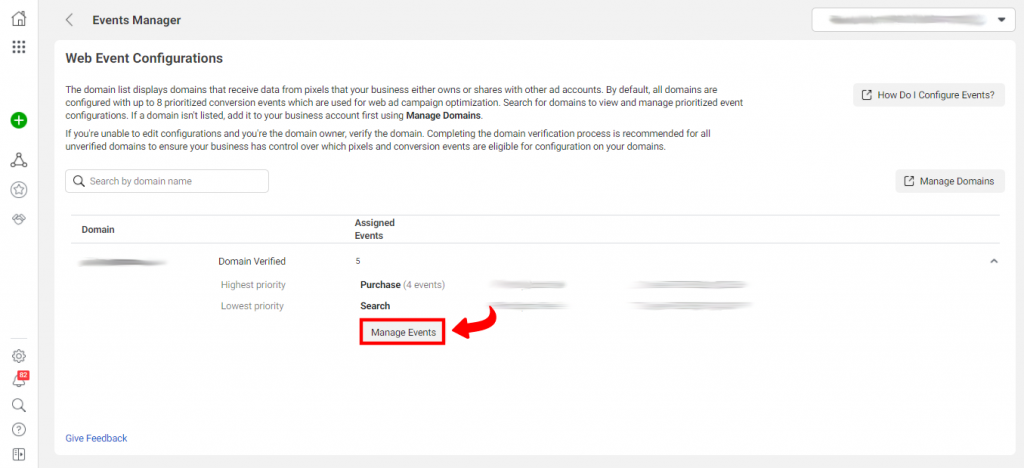Click the Give Feedback link
This screenshot has height=468, width=1024.
pos(96,438)
